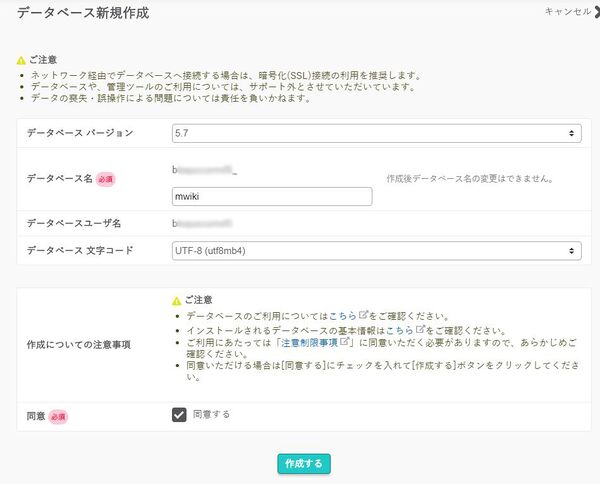Open the 文字コード dropdown showing UTF-8 (utf8mb4)
The width and height of the screenshot is (600, 484).
pos(377,251)
